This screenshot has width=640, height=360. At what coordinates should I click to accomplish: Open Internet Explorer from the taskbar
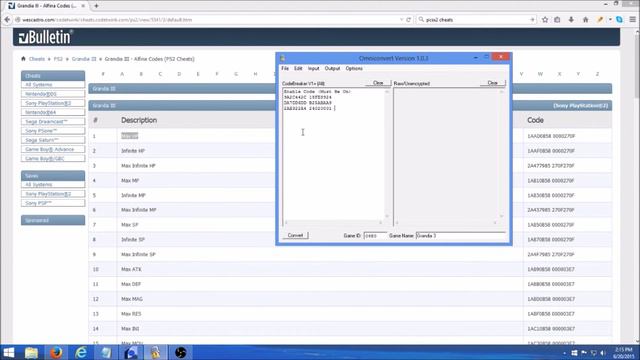click(81, 352)
